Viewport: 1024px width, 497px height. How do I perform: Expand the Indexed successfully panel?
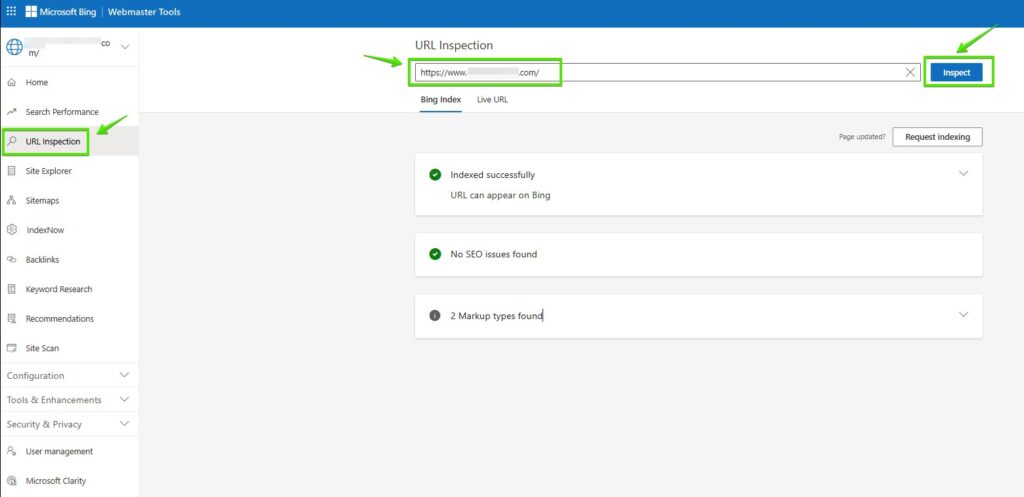click(x=963, y=174)
